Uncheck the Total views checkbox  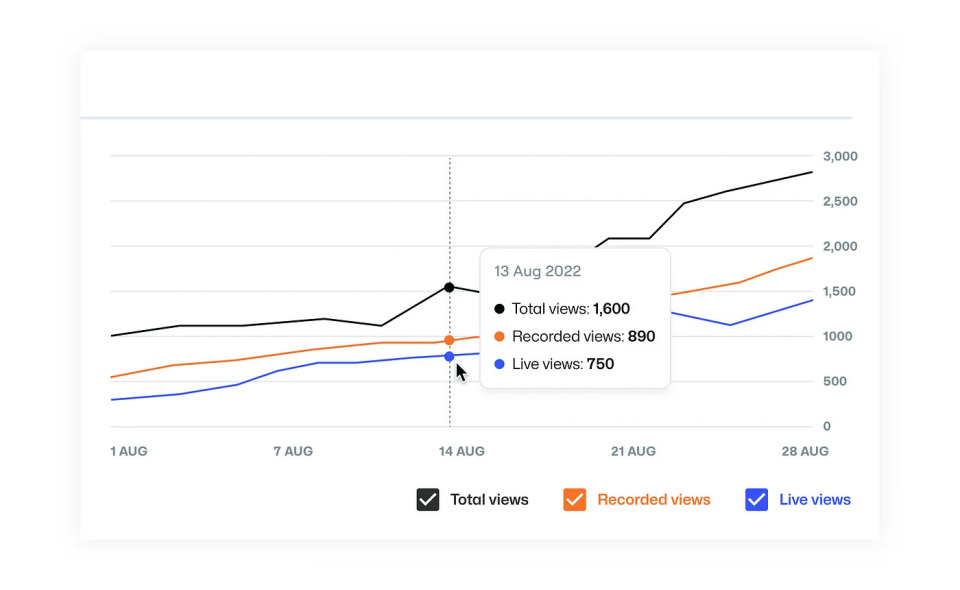428,500
